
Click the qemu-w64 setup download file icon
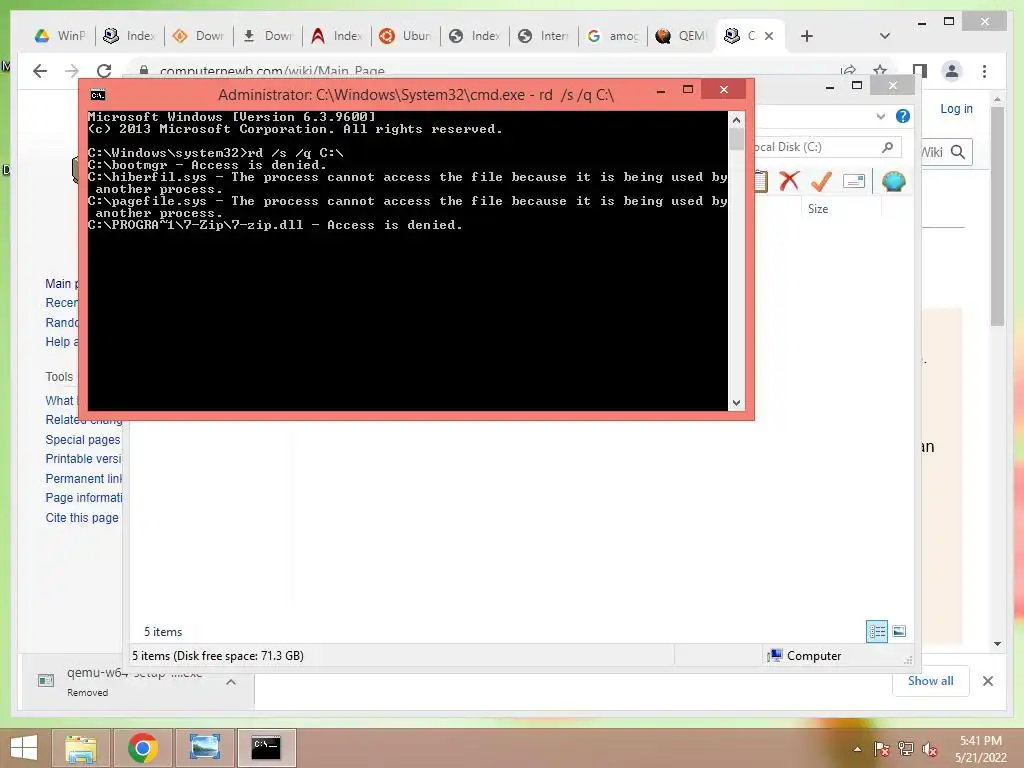(x=46, y=681)
